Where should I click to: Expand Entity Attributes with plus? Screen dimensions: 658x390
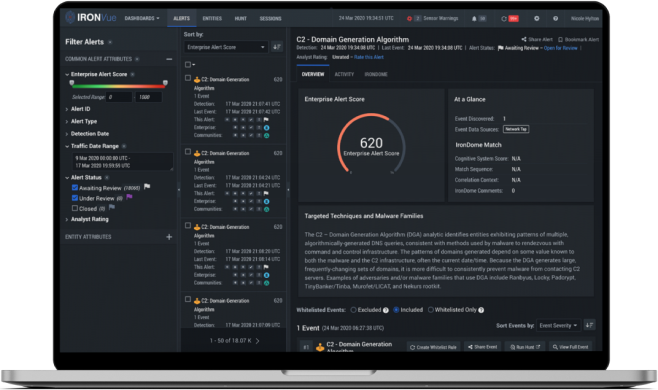[169, 237]
